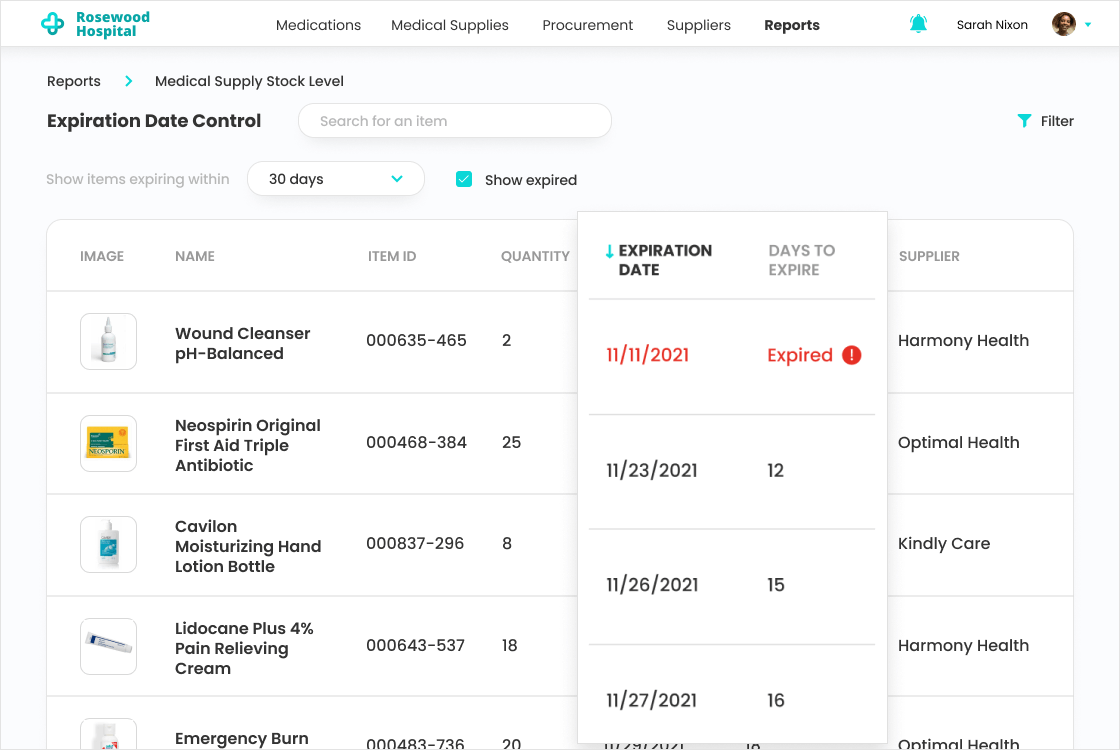This screenshot has width=1120, height=750.
Task: Uncheck the Show expired checkbox
Action: click(x=464, y=180)
